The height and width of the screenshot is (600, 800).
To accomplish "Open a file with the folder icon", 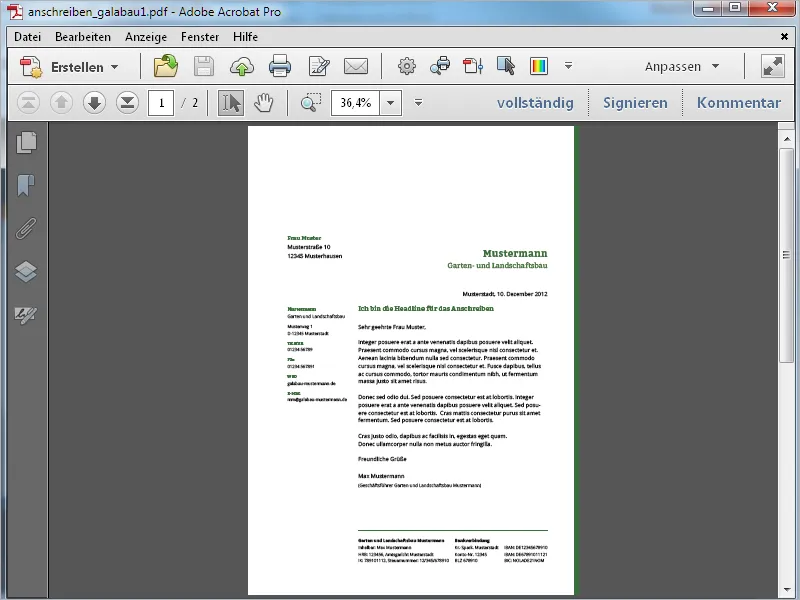I will click(166, 66).
